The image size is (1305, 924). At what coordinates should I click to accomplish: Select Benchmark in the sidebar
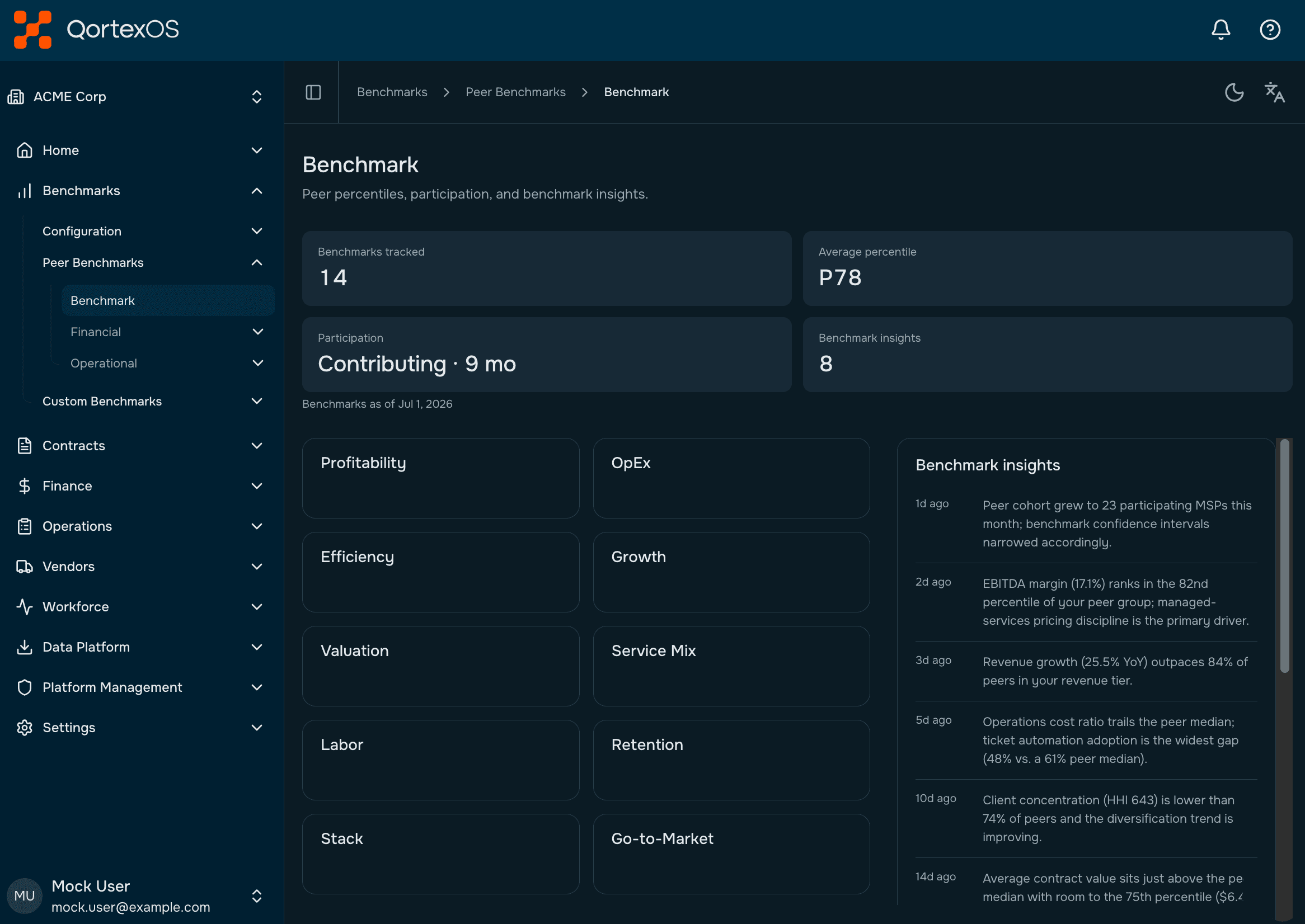pos(168,300)
